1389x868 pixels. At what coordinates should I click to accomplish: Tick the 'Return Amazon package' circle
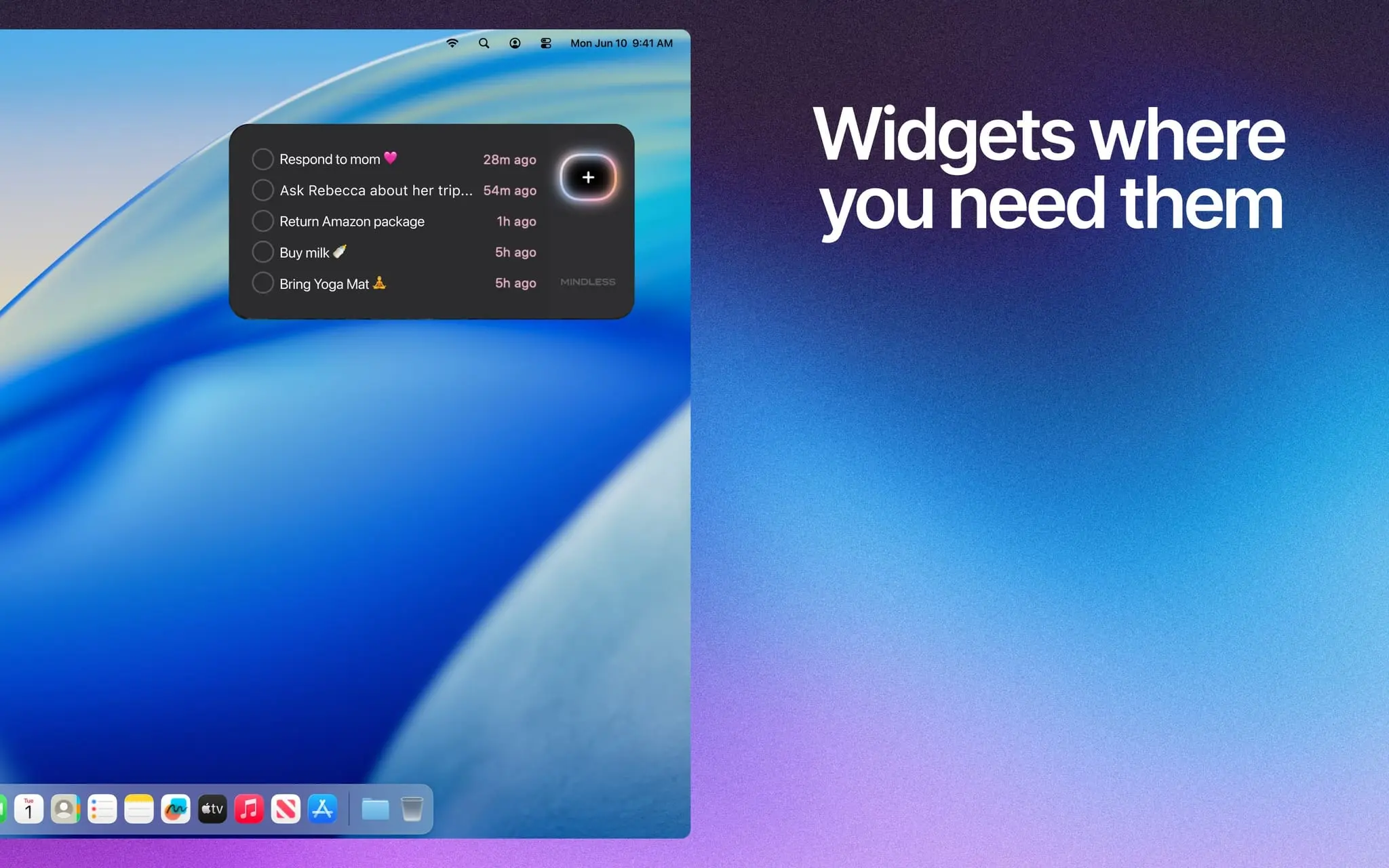[x=262, y=221]
